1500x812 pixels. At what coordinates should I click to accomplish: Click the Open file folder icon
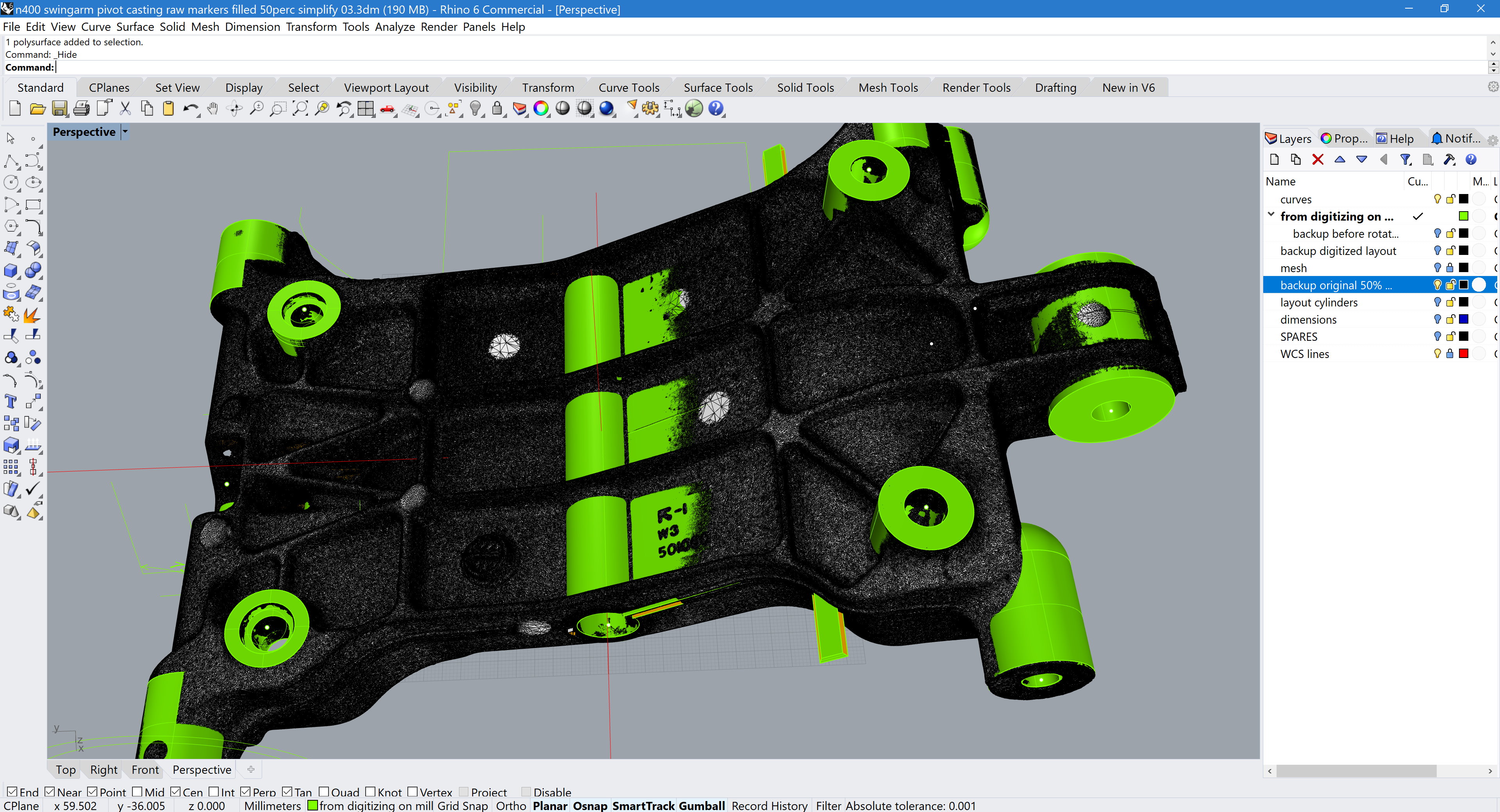coord(37,108)
